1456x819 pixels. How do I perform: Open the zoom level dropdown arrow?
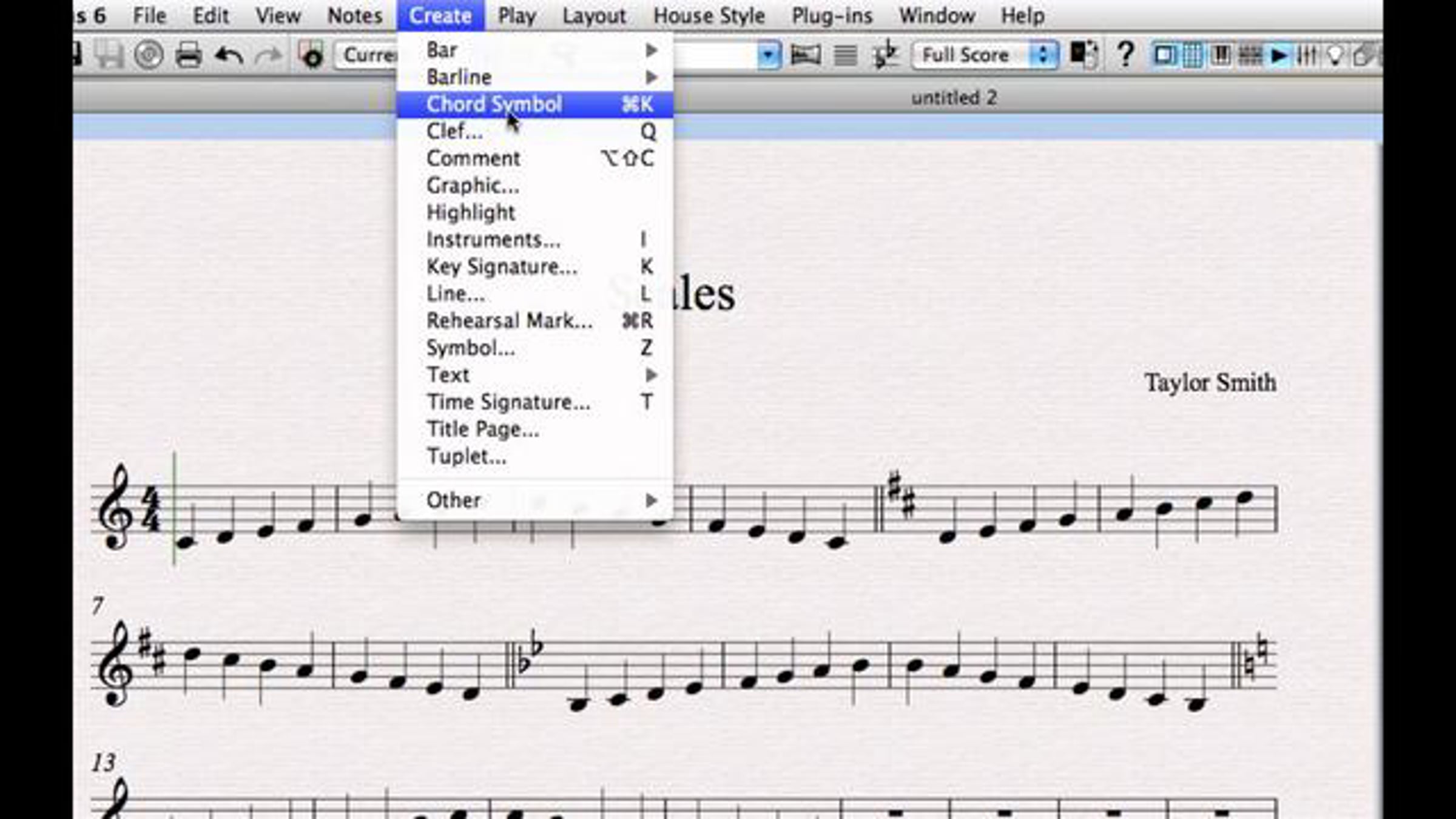(768, 56)
